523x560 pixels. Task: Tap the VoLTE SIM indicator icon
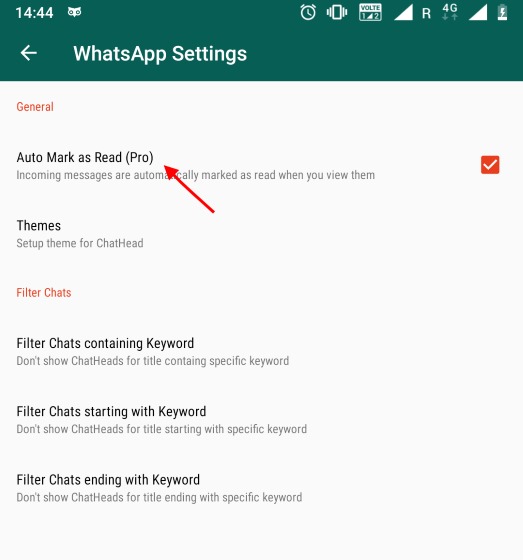(370, 12)
